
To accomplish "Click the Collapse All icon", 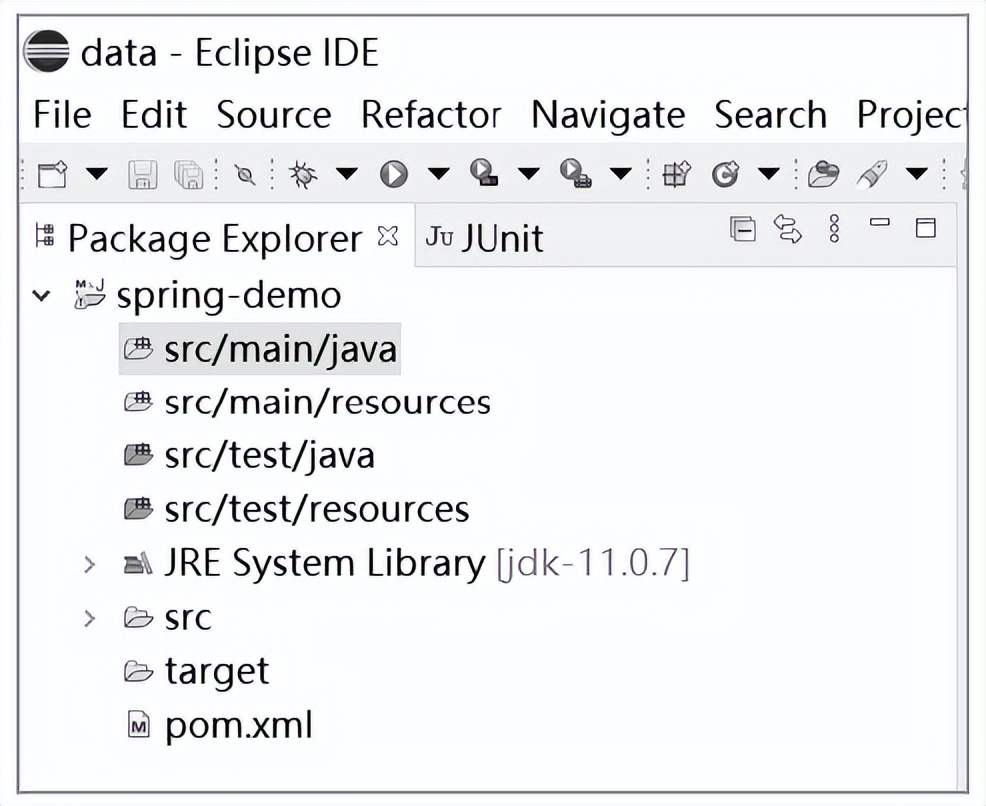I will [743, 229].
